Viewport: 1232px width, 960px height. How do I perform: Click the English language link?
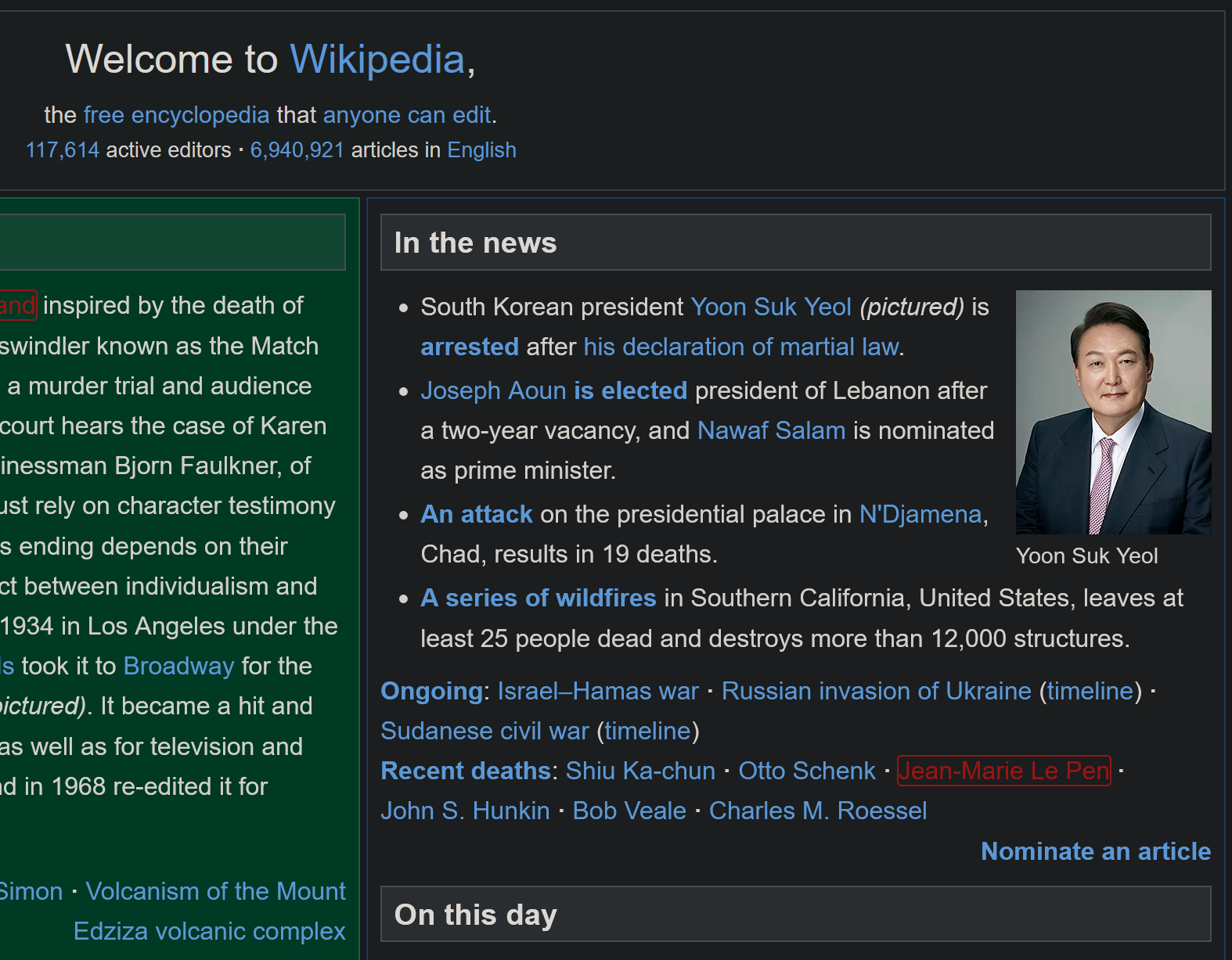pyautogui.click(x=481, y=150)
